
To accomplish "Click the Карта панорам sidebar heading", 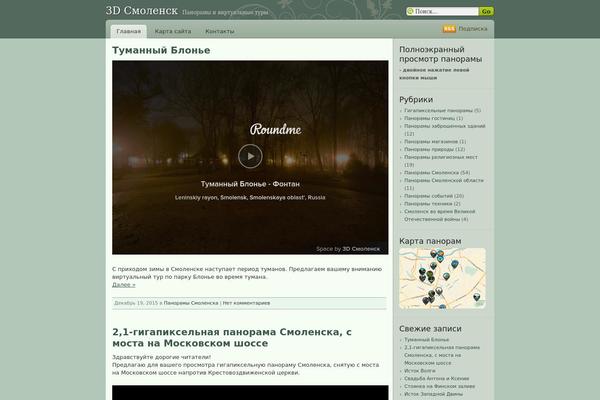I will click(430, 241).
